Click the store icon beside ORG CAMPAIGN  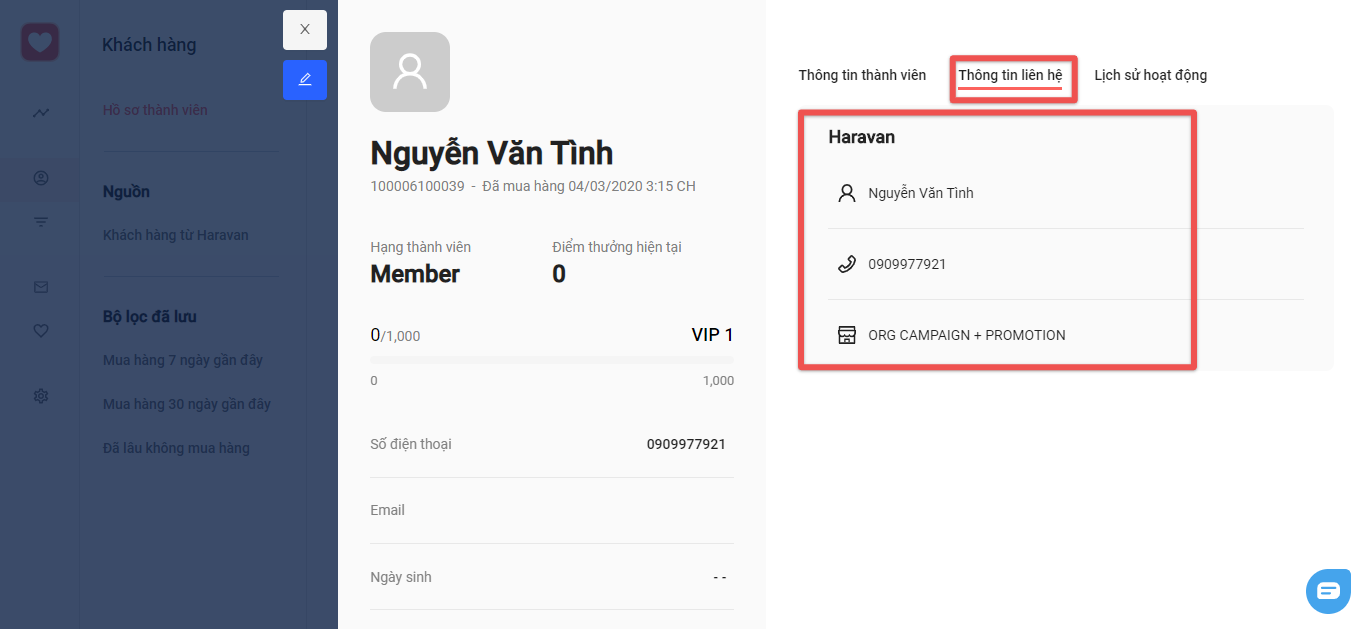(847, 335)
